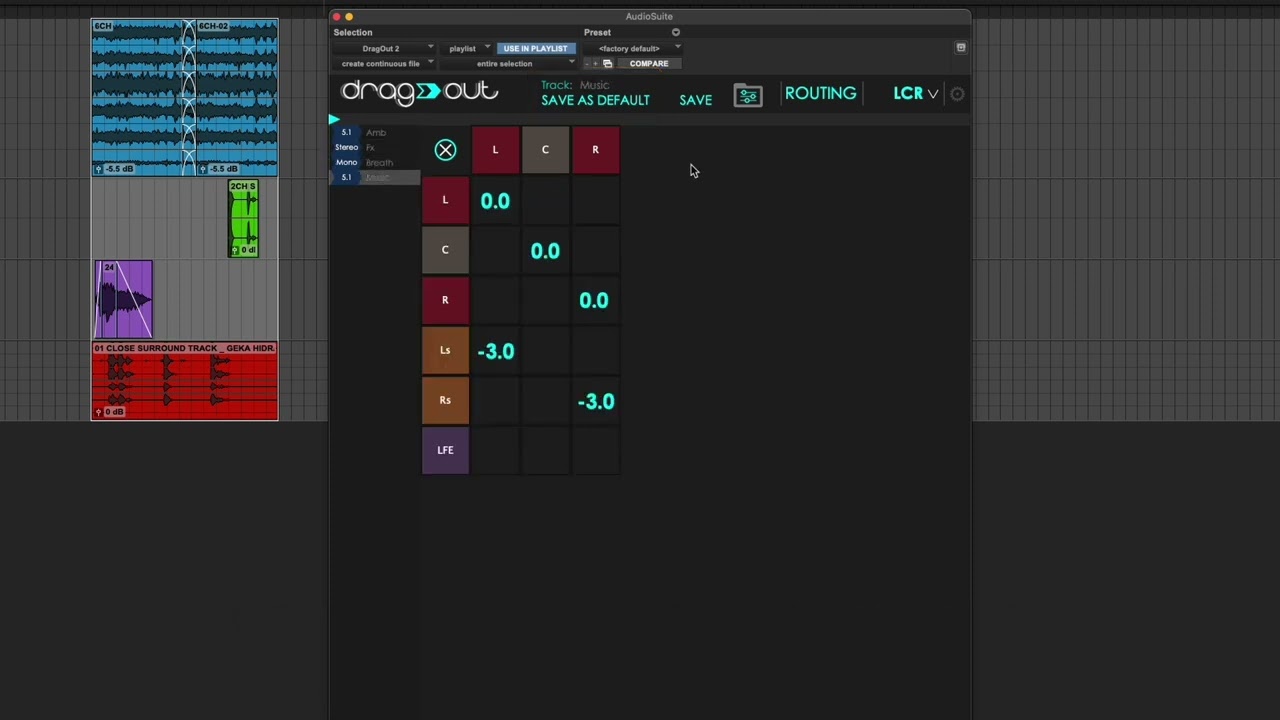This screenshot has width=1280, height=720.
Task: Select the green 2CH S clip
Action: tap(244, 219)
